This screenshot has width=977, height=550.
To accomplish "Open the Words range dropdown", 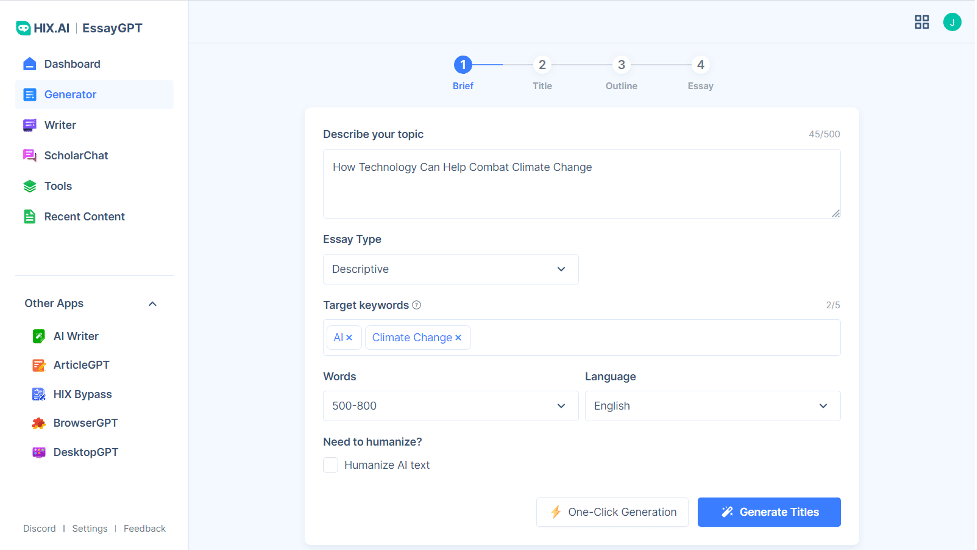I will tap(450, 406).
